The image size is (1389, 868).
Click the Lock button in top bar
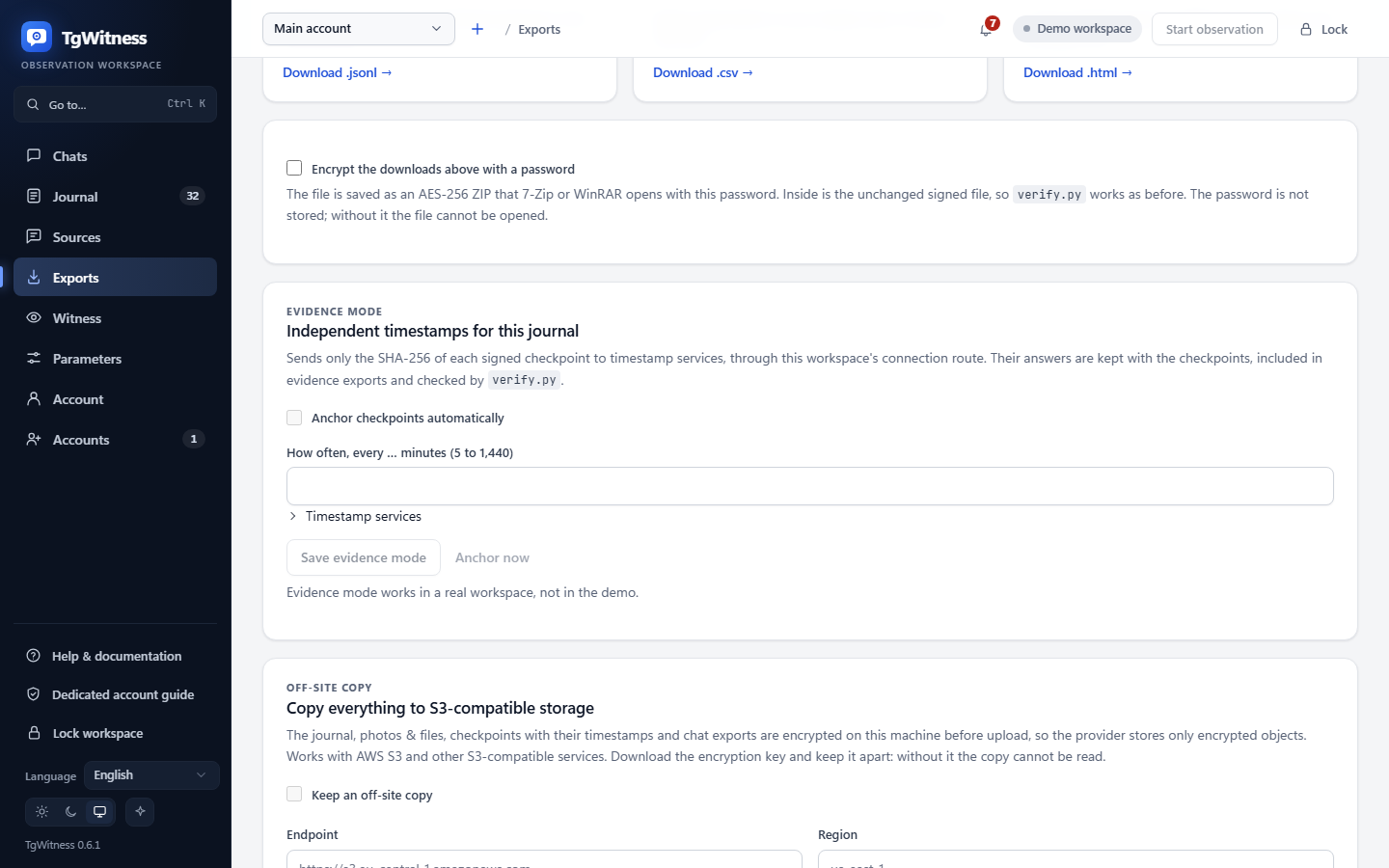tap(1323, 29)
